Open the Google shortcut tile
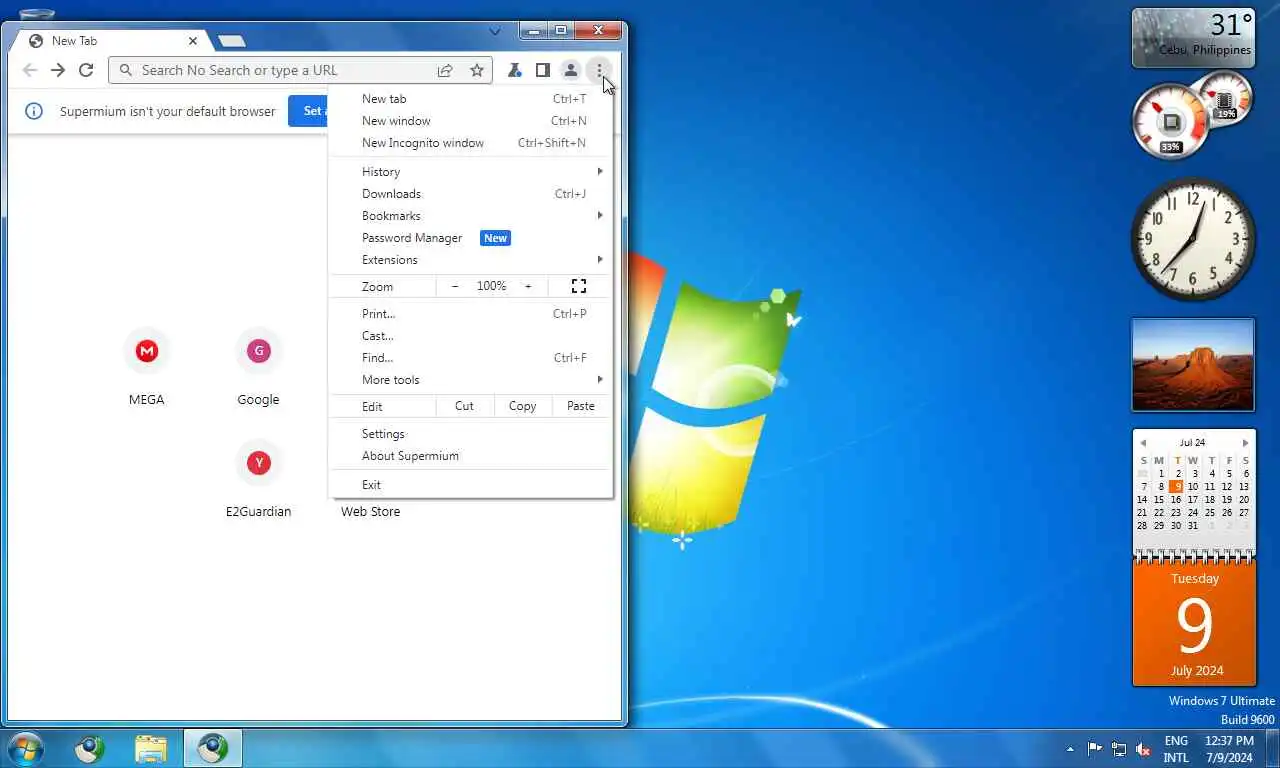Image resolution: width=1280 pixels, height=768 pixels. click(258, 368)
